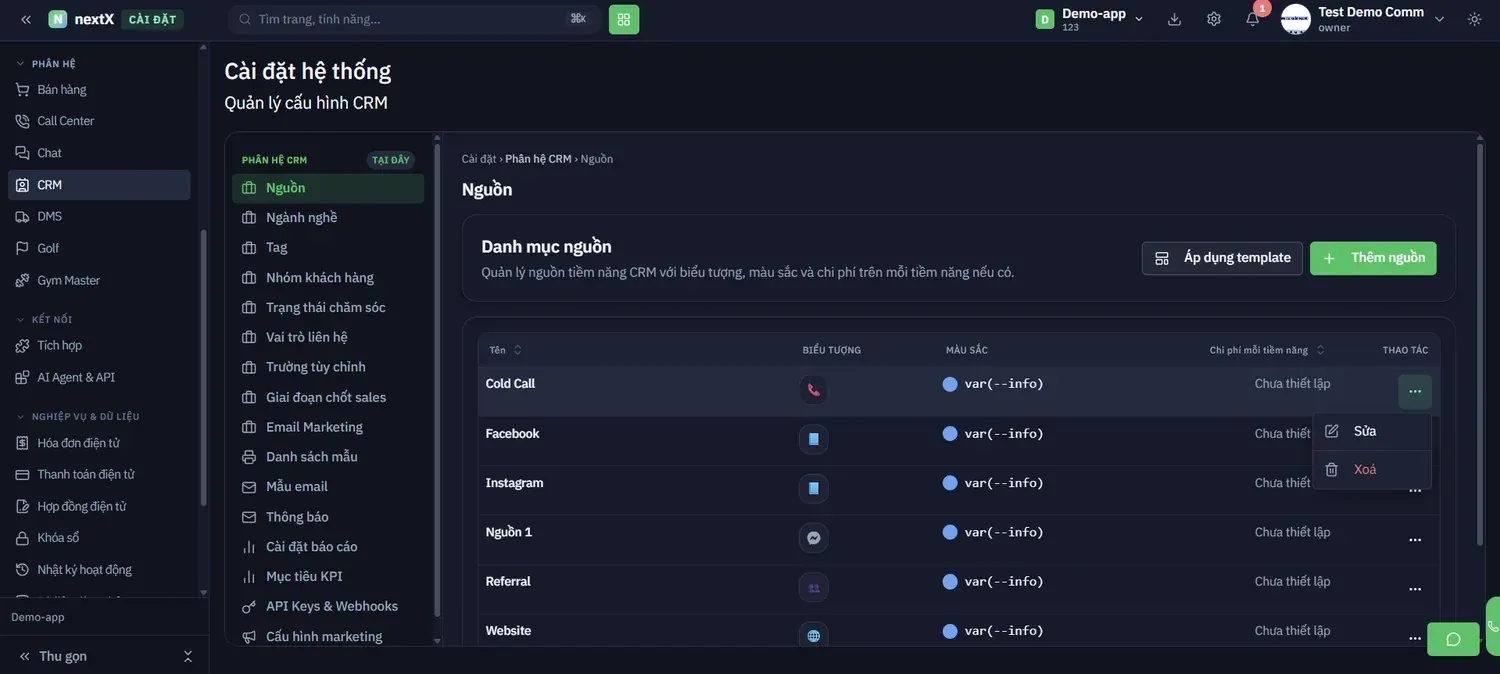Collapse the KẾT NỐI sidebar section
This screenshot has height=674, width=1500.
(44, 320)
